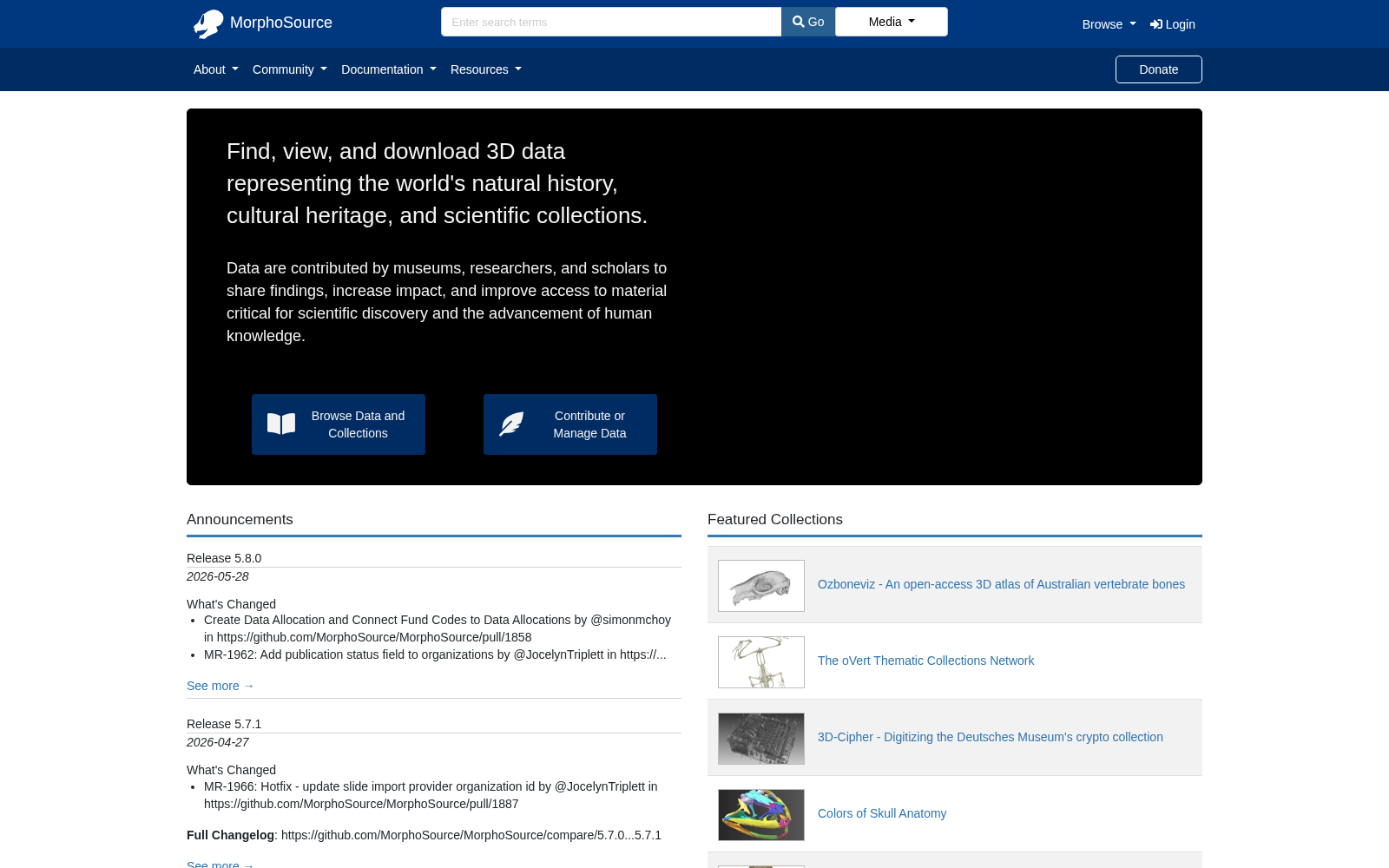Click the 3D-Cipher machine thumbnail
This screenshot has height=868, width=1389.
tap(761, 739)
